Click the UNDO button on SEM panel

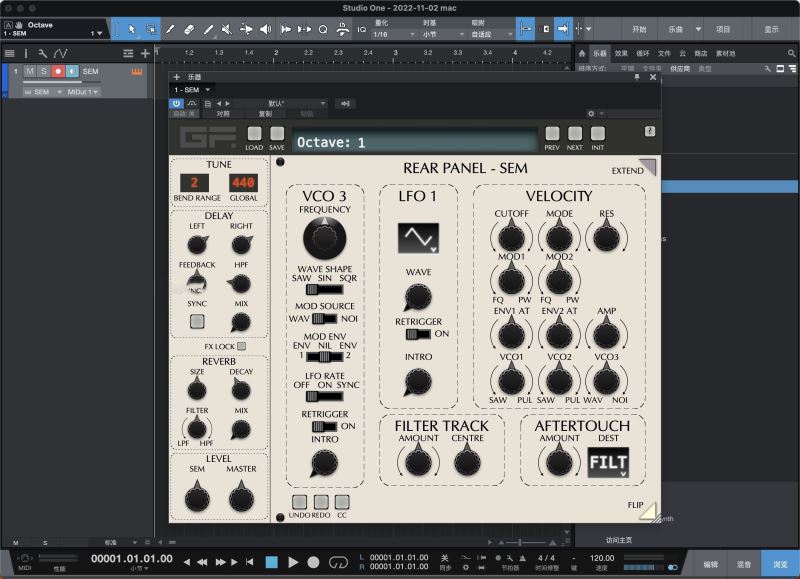(x=299, y=502)
